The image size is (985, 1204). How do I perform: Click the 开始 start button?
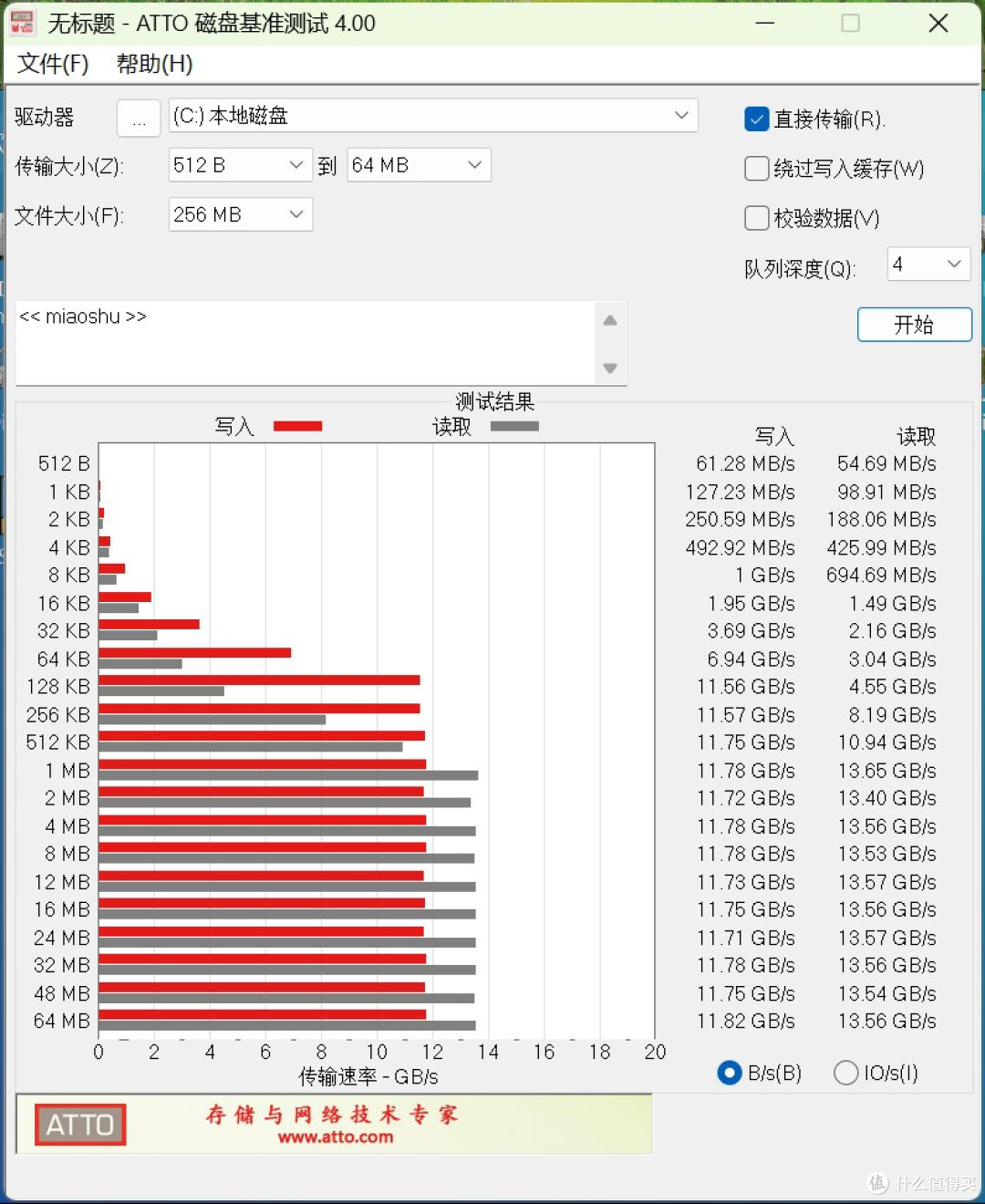pyautogui.click(x=915, y=325)
